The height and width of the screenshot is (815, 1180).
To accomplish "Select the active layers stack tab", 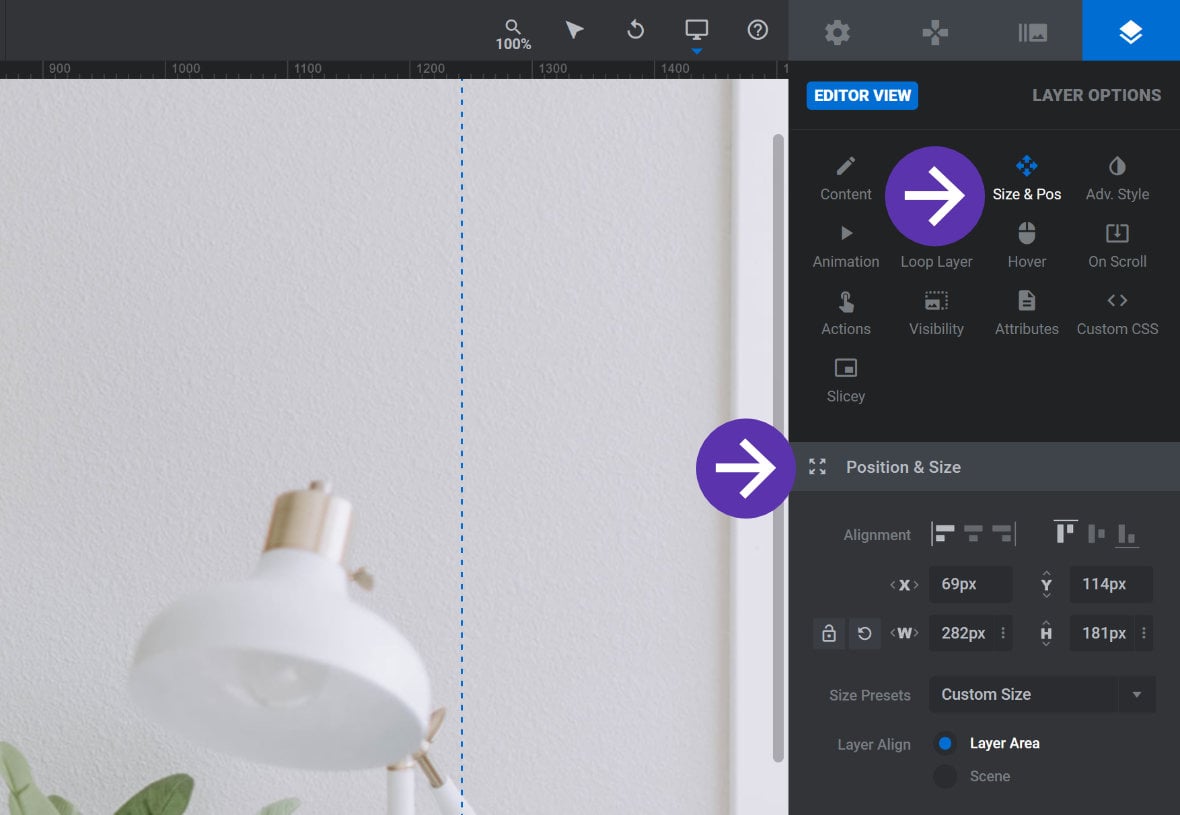I will coord(1130,31).
